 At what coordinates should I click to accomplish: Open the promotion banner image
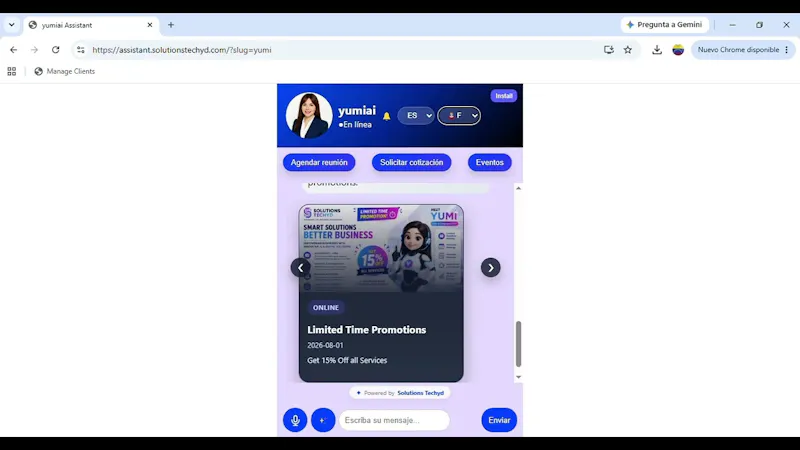pos(381,249)
